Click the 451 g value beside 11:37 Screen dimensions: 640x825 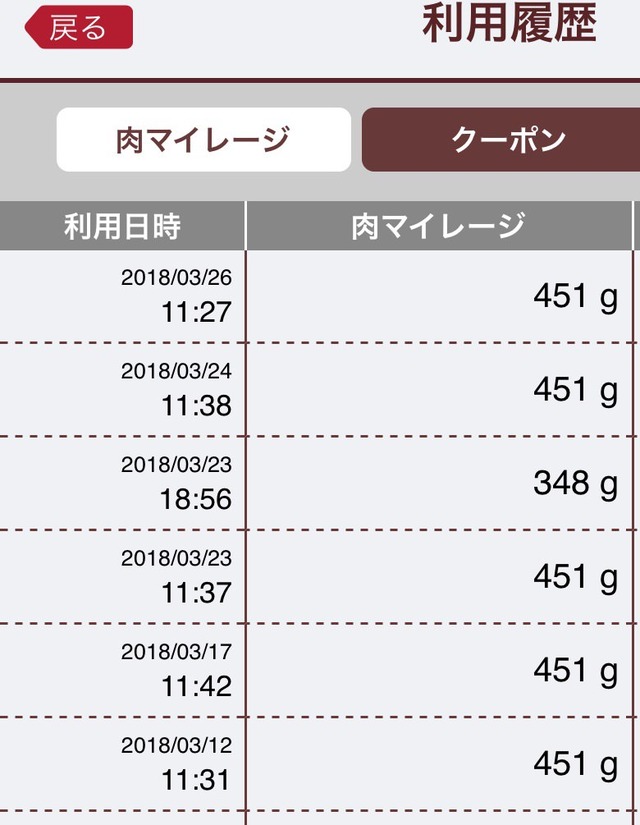[574, 577]
